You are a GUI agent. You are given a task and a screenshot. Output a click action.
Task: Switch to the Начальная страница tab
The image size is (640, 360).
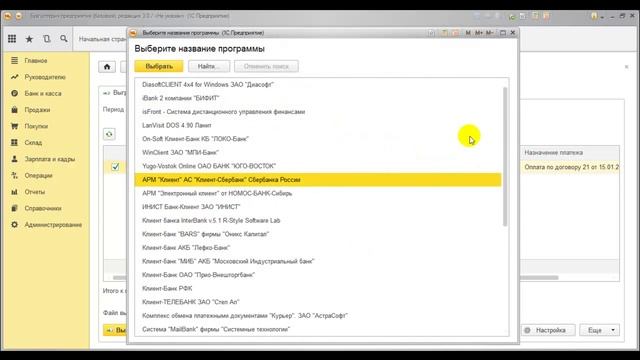(x=102, y=39)
